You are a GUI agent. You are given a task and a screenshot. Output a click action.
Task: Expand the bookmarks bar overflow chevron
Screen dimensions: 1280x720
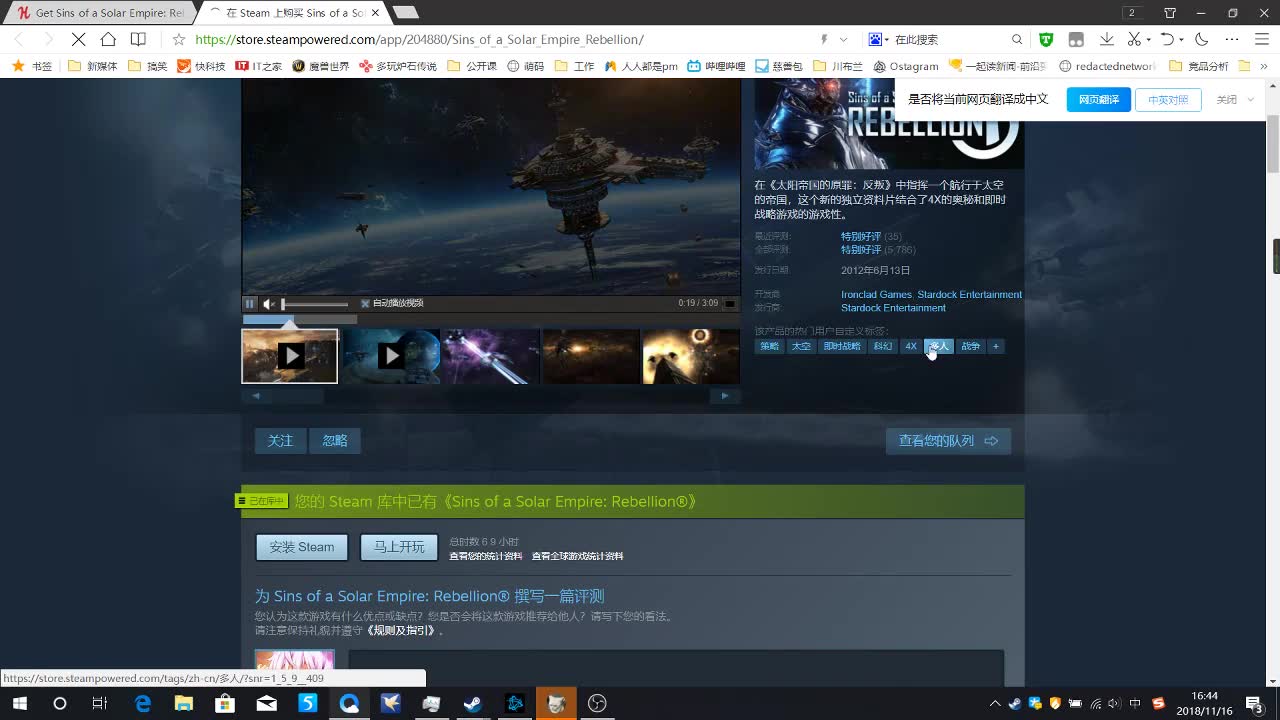point(1264,66)
